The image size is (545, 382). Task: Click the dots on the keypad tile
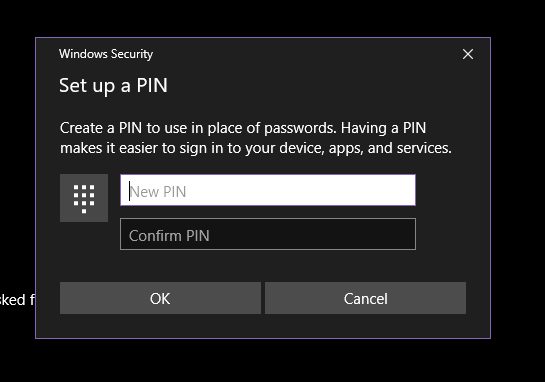point(84,199)
